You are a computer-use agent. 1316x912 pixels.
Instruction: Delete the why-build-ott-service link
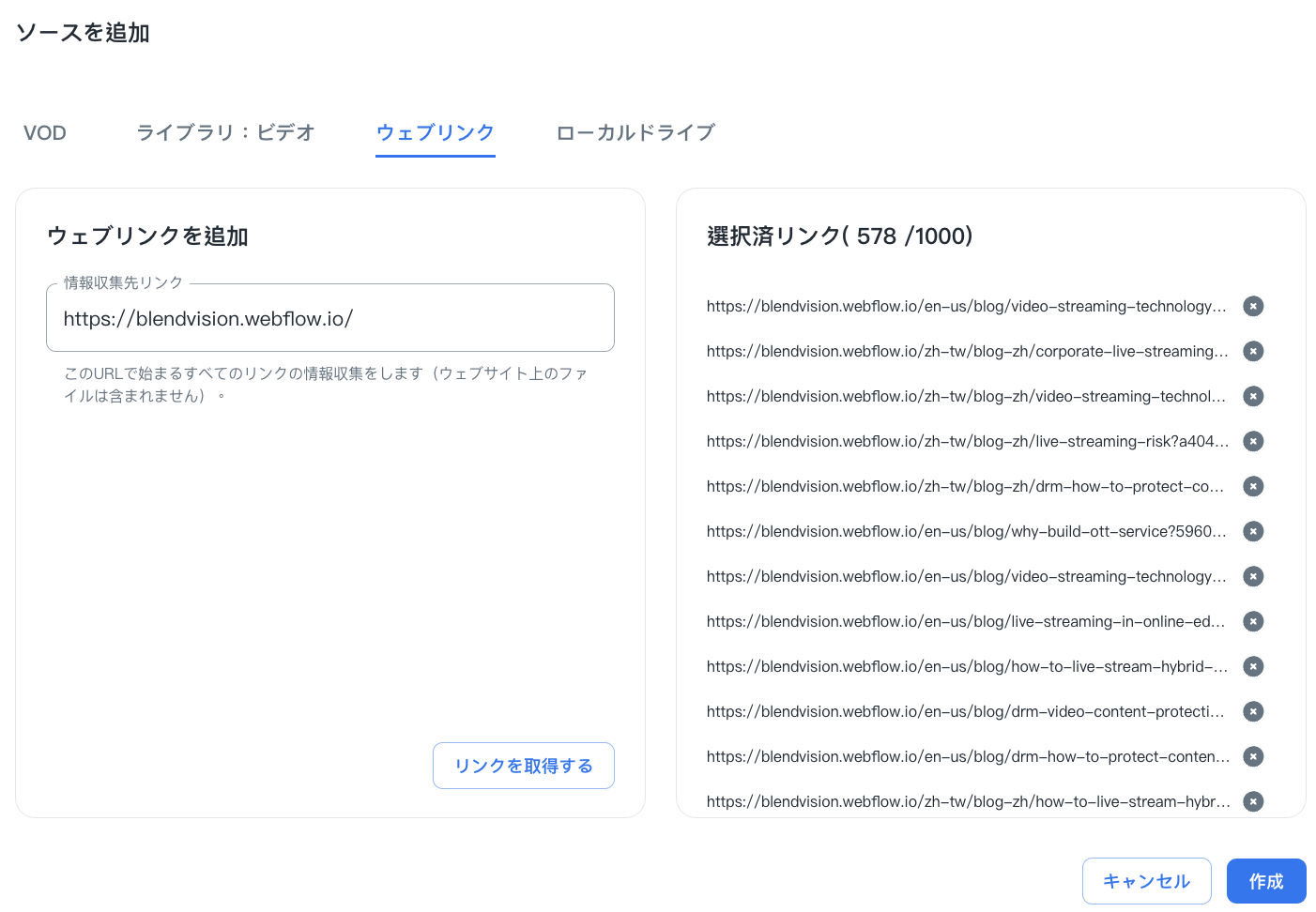pos(1253,531)
